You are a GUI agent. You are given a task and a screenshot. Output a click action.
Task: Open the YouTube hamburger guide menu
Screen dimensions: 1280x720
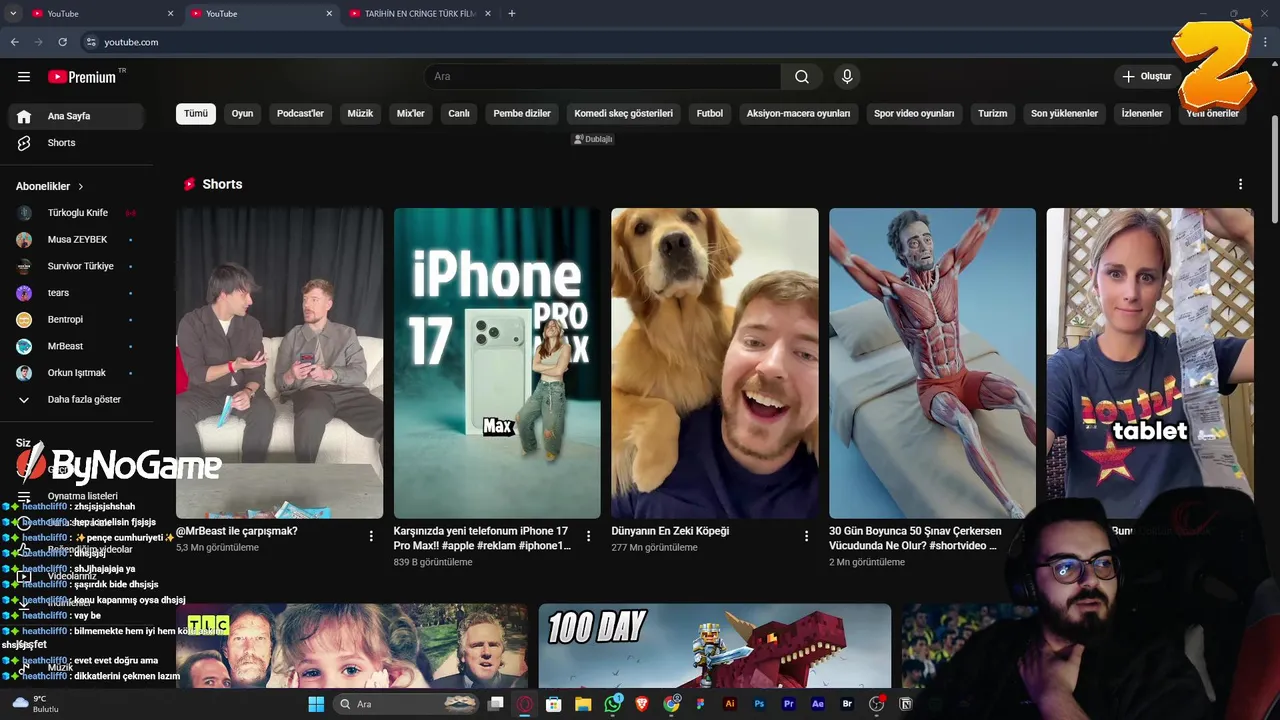24,77
